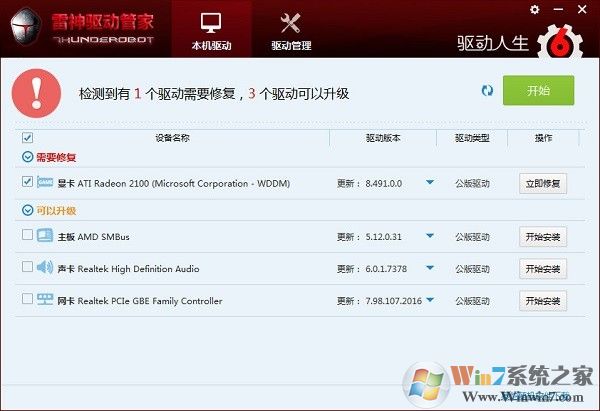Select Realtek High Definition Audio device name

128,269
